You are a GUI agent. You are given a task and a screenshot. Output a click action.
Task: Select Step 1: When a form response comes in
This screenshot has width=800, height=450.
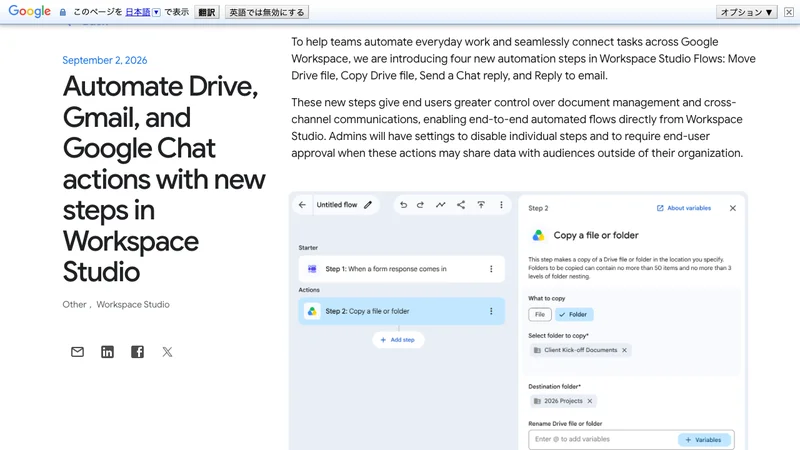click(x=402, y=269)
